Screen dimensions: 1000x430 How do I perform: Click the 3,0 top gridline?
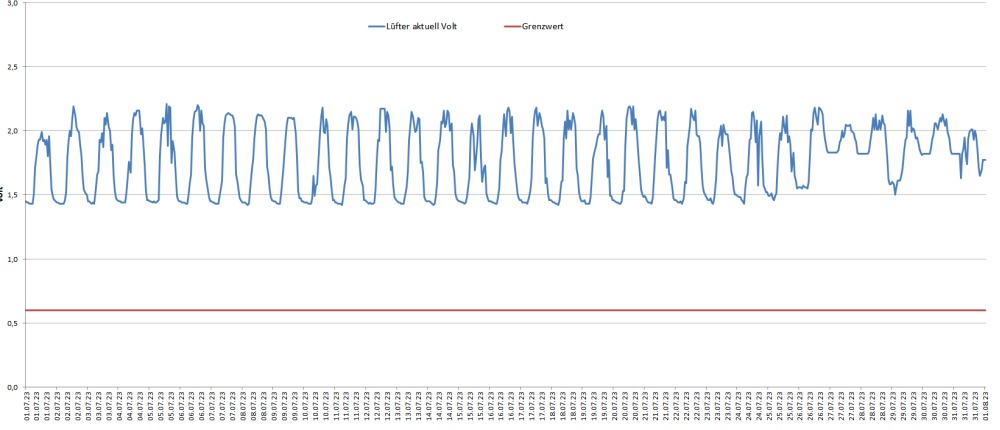tap(500, 3)
